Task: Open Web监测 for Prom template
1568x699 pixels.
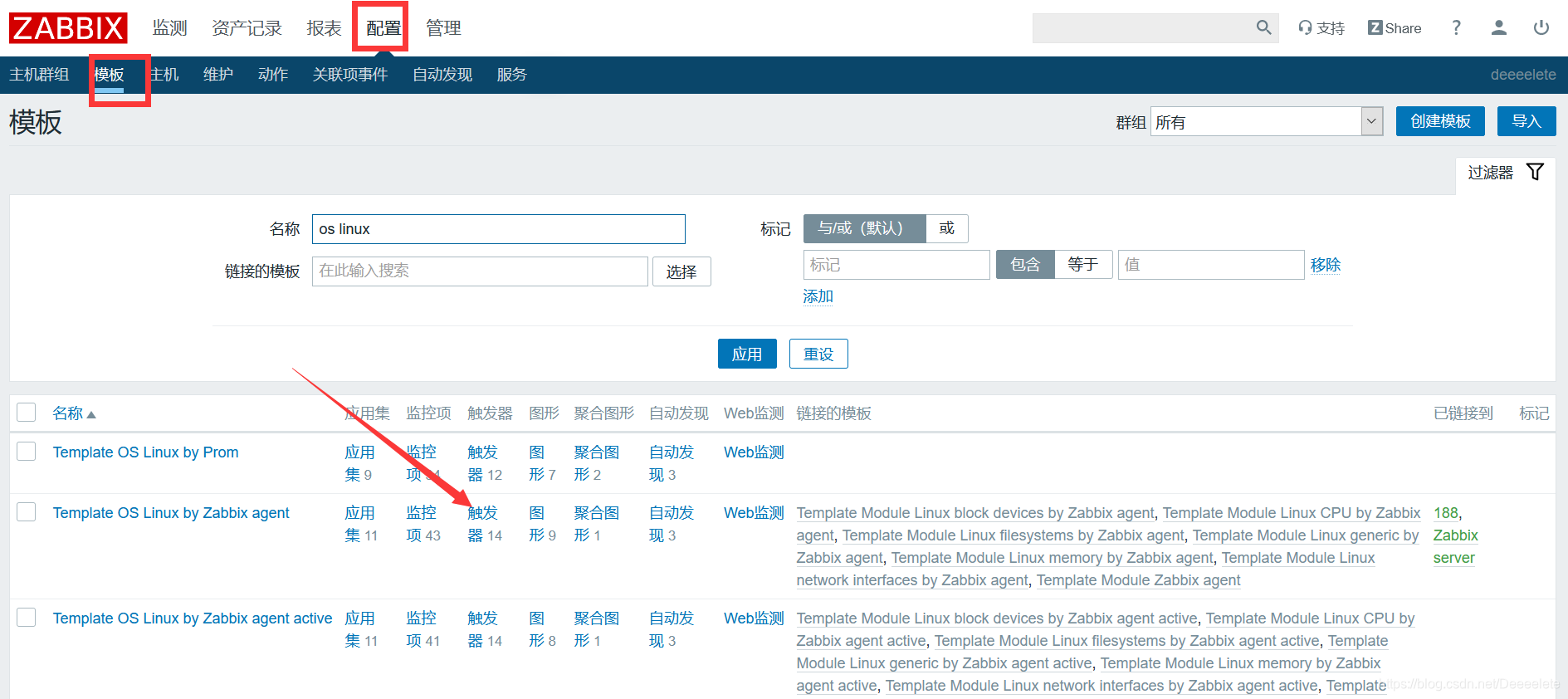Action: coord(754,452)
